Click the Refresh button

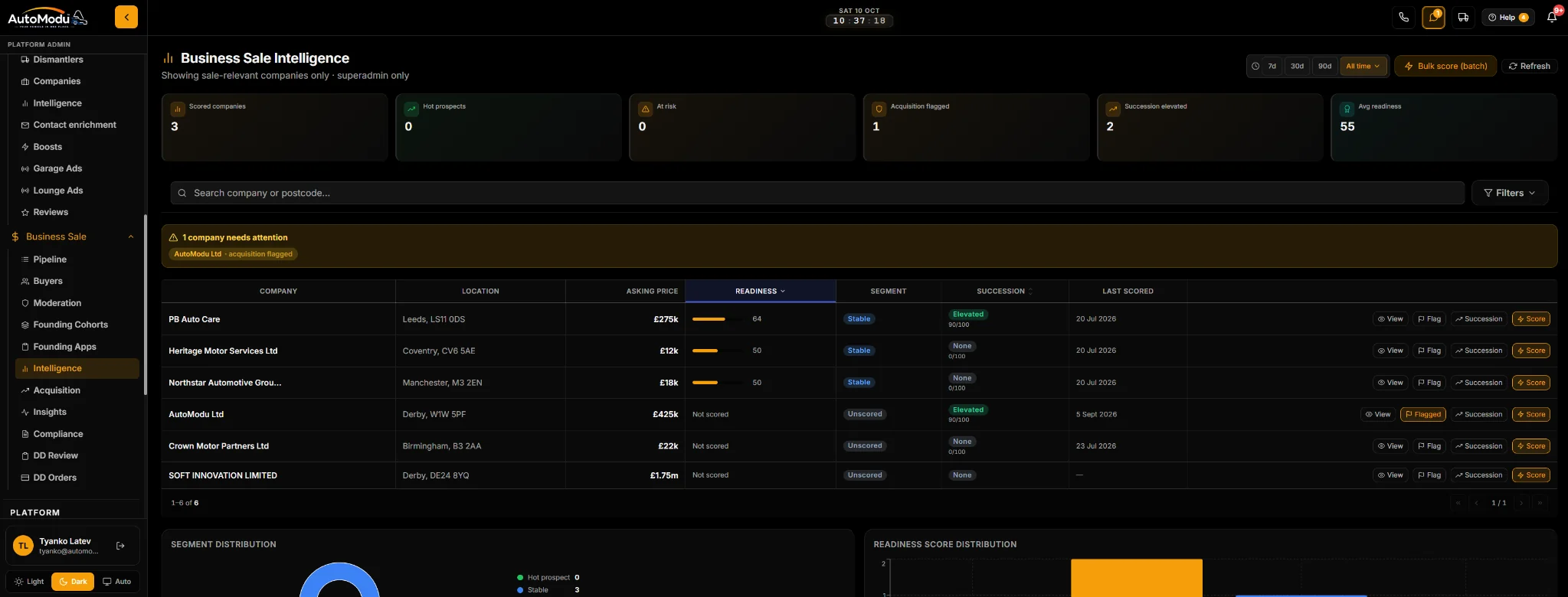[x=1529, y=67]
